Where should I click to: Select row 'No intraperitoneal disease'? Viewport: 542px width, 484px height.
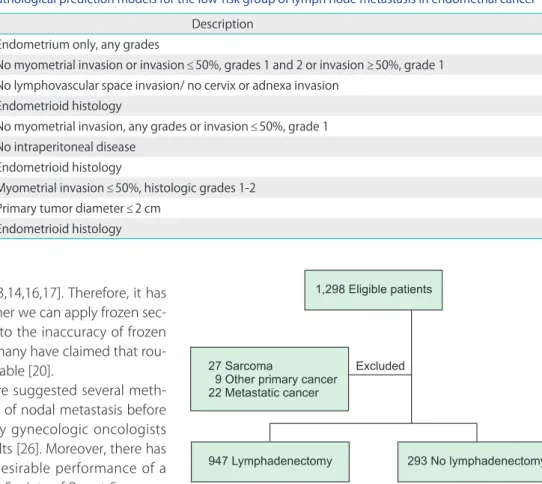tap(271, 147)
